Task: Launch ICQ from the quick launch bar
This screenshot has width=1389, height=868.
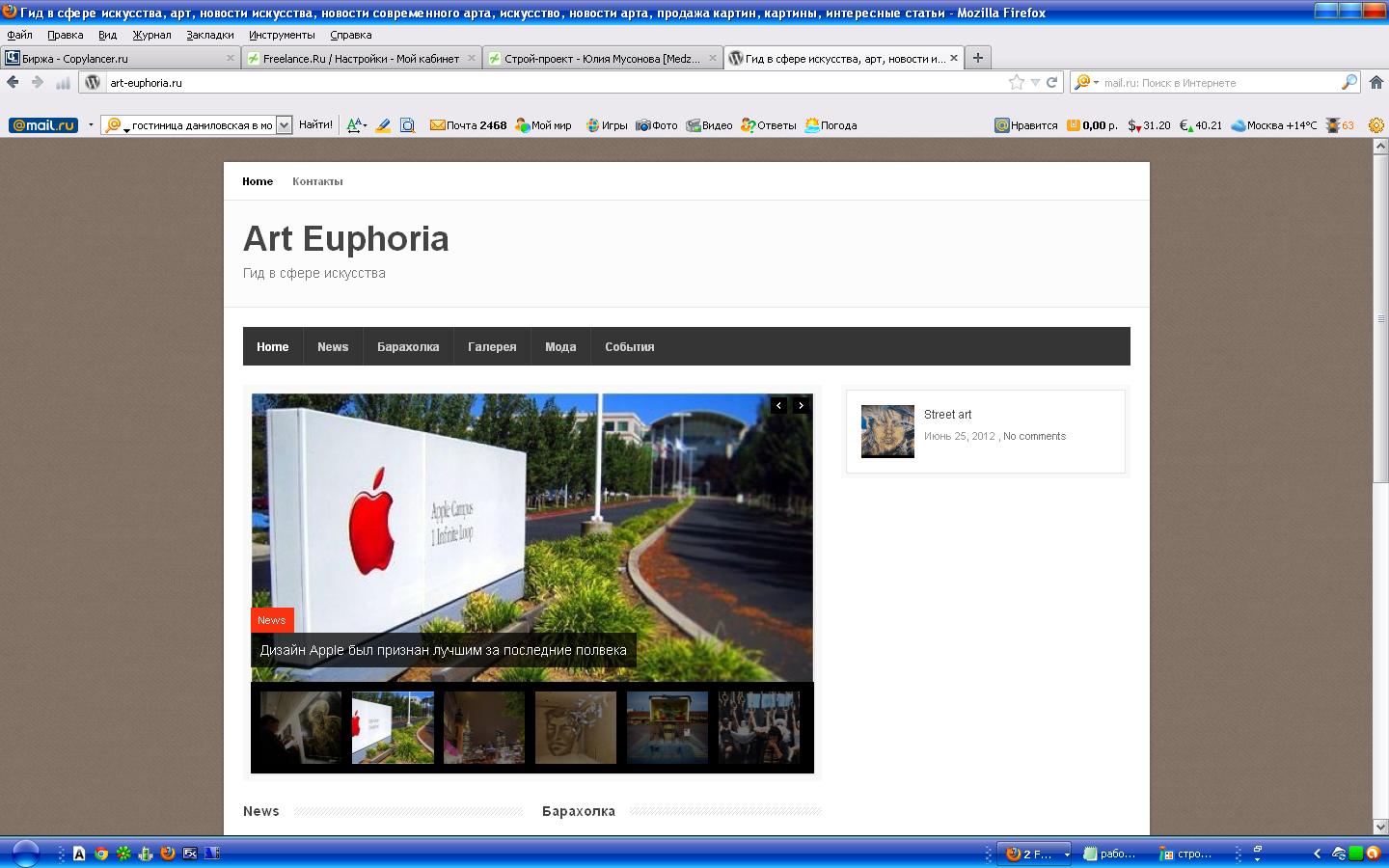Action: [123, 854]
